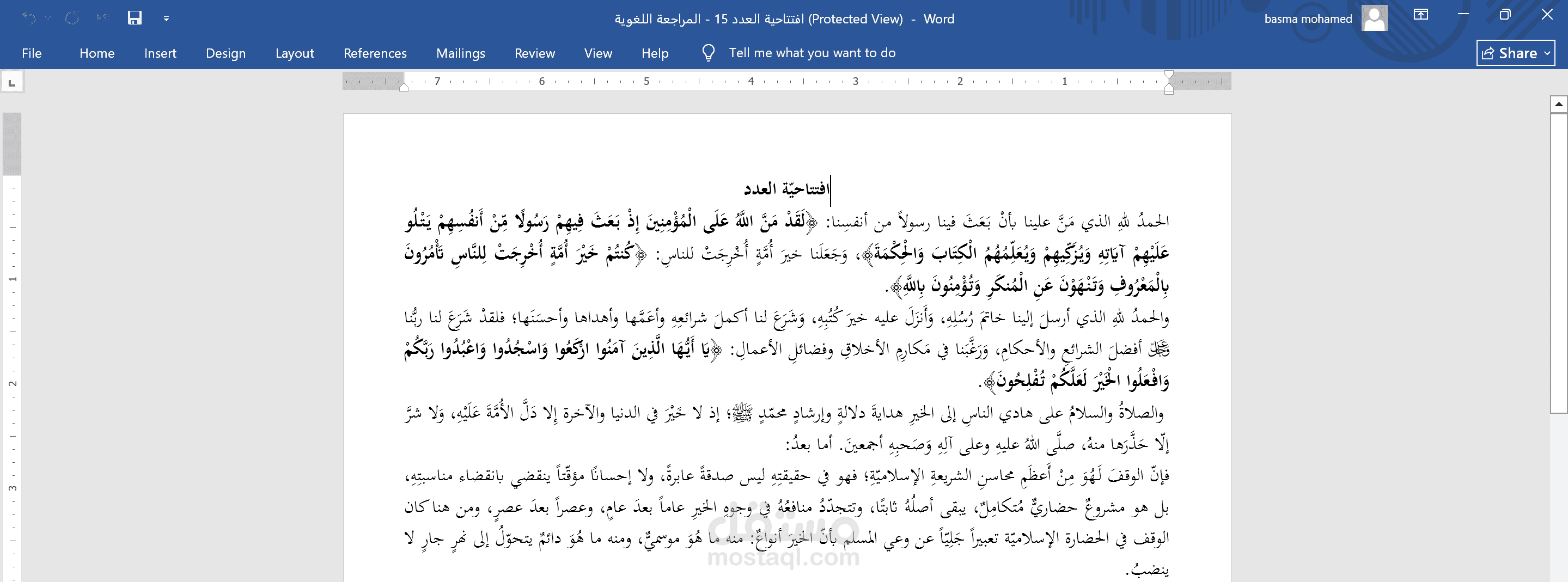Restore down the Word window

pyautogui.click(x=1505, y=15)
